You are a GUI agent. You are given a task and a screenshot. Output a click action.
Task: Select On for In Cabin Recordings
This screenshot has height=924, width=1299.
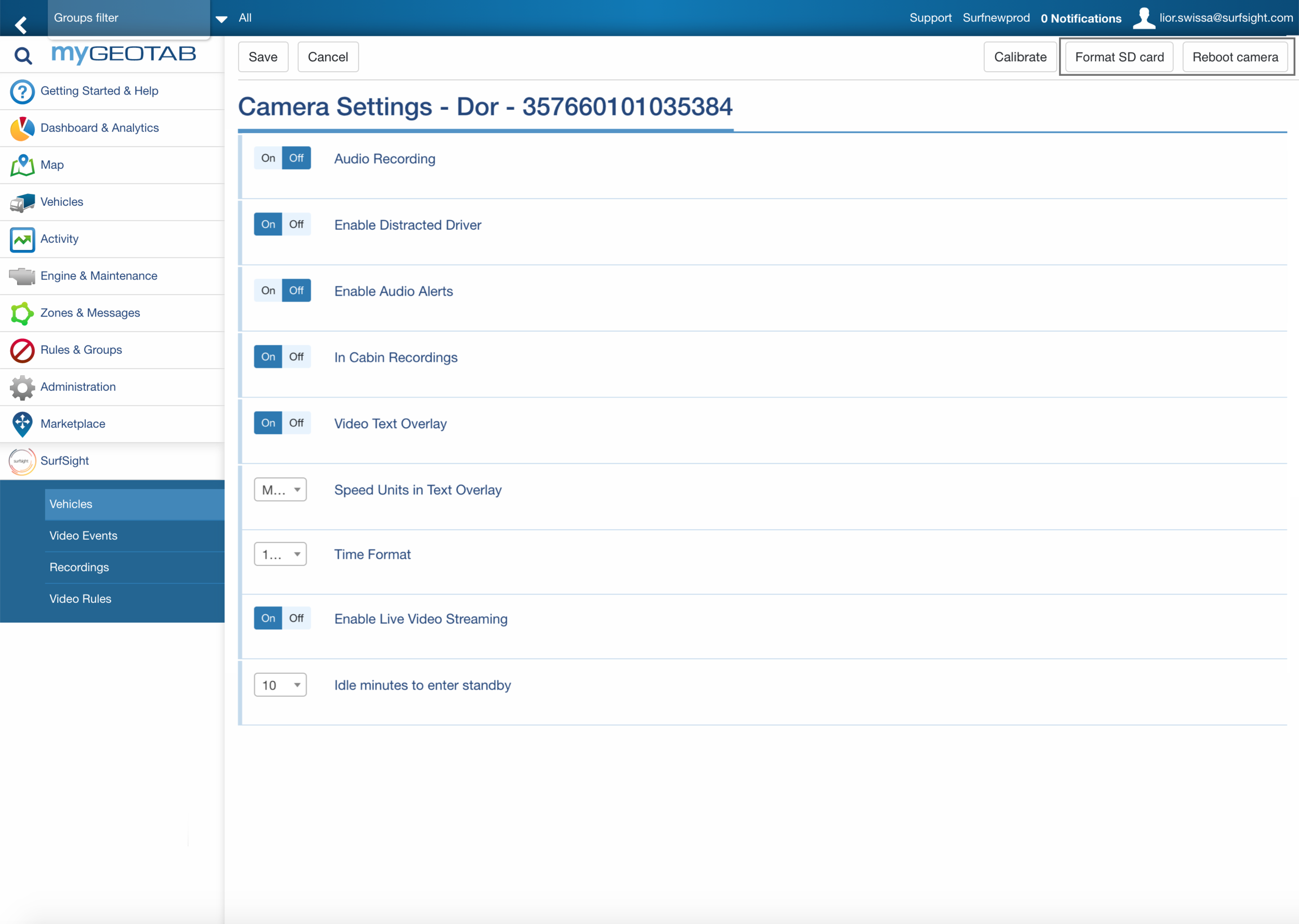pos(268,357)
